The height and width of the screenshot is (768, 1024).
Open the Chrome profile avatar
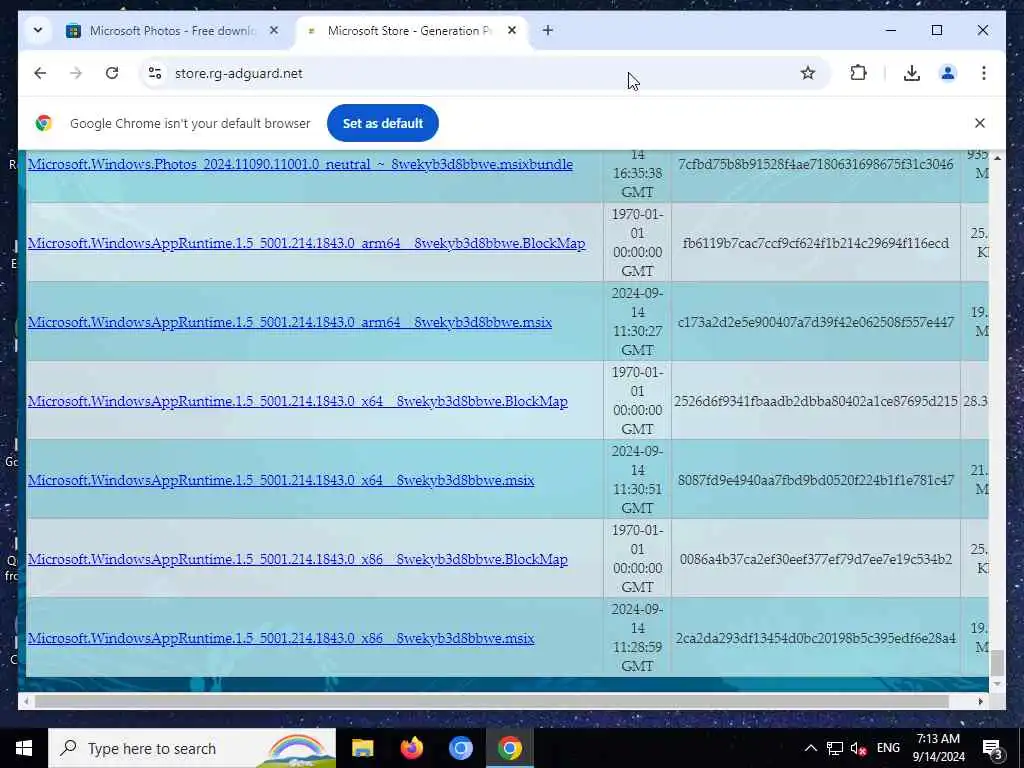pos(948,73)
